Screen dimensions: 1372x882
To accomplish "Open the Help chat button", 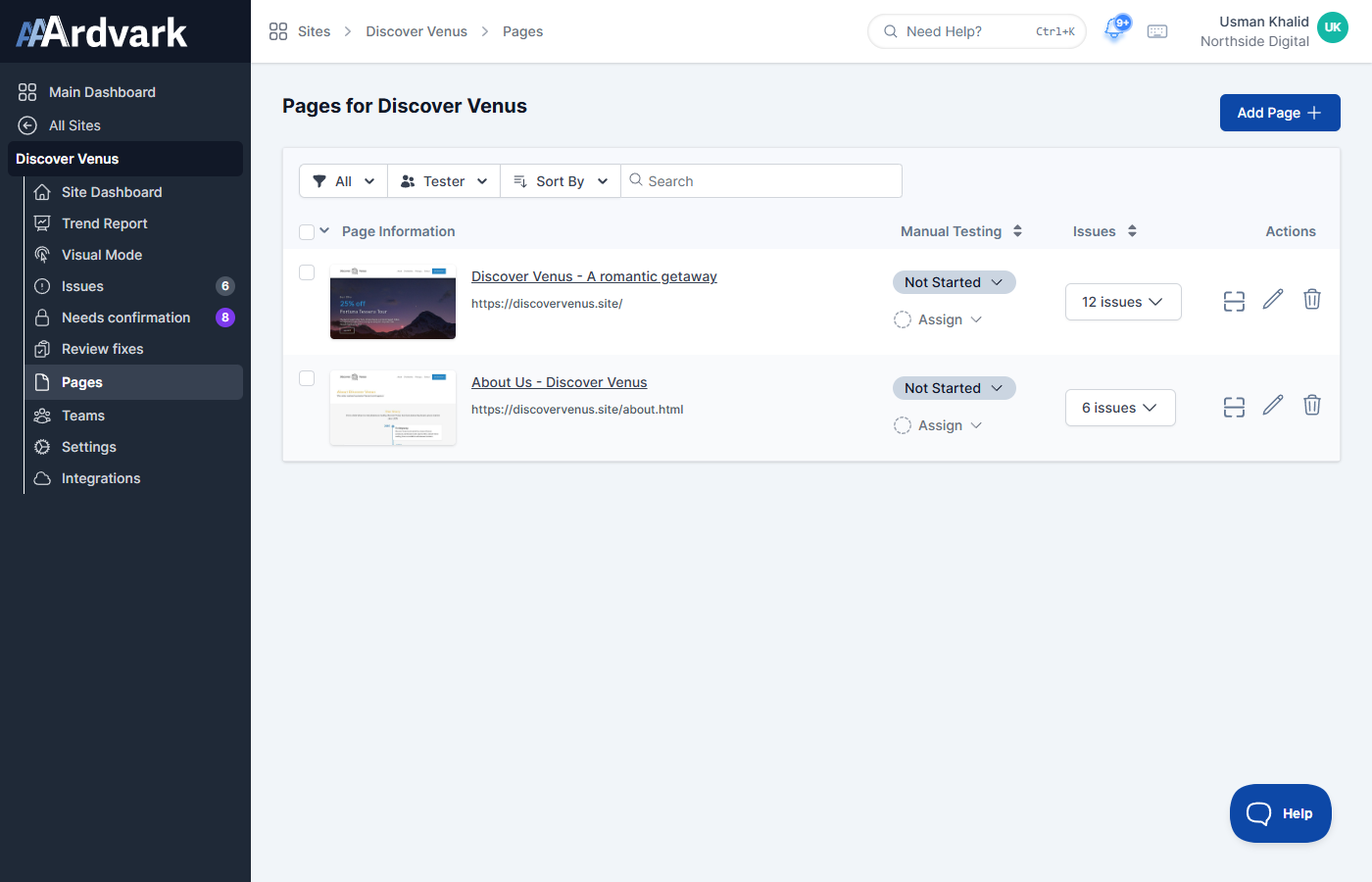I will click(x=1280, y=813).
